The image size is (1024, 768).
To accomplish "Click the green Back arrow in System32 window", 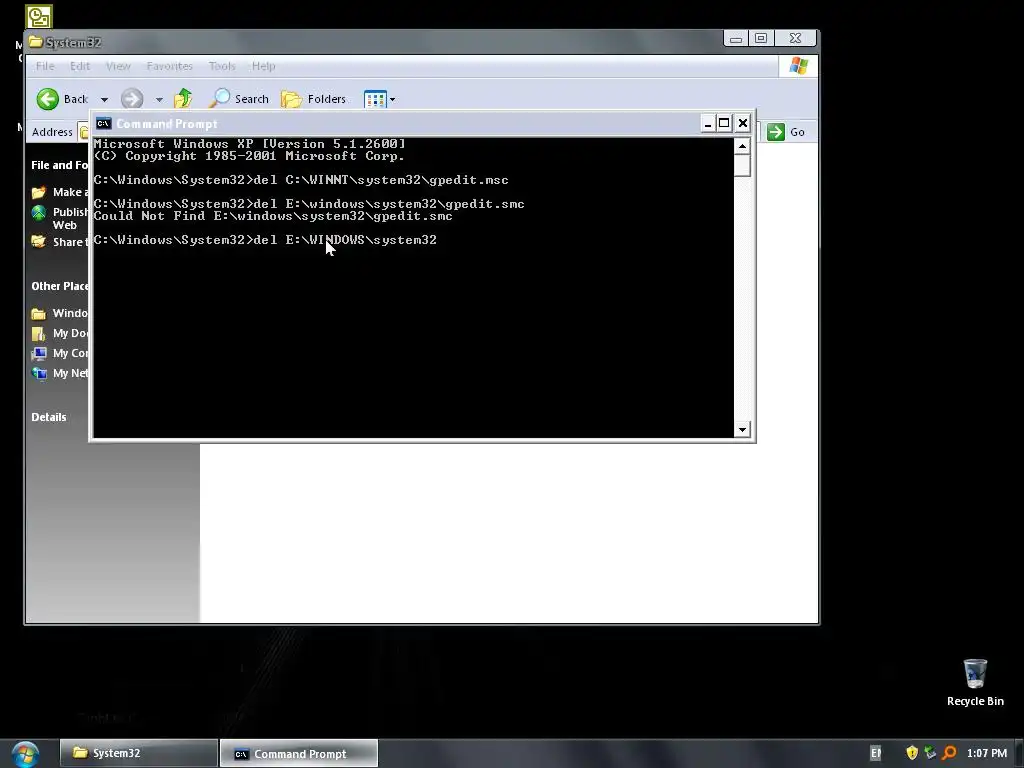I will (48, 99).
